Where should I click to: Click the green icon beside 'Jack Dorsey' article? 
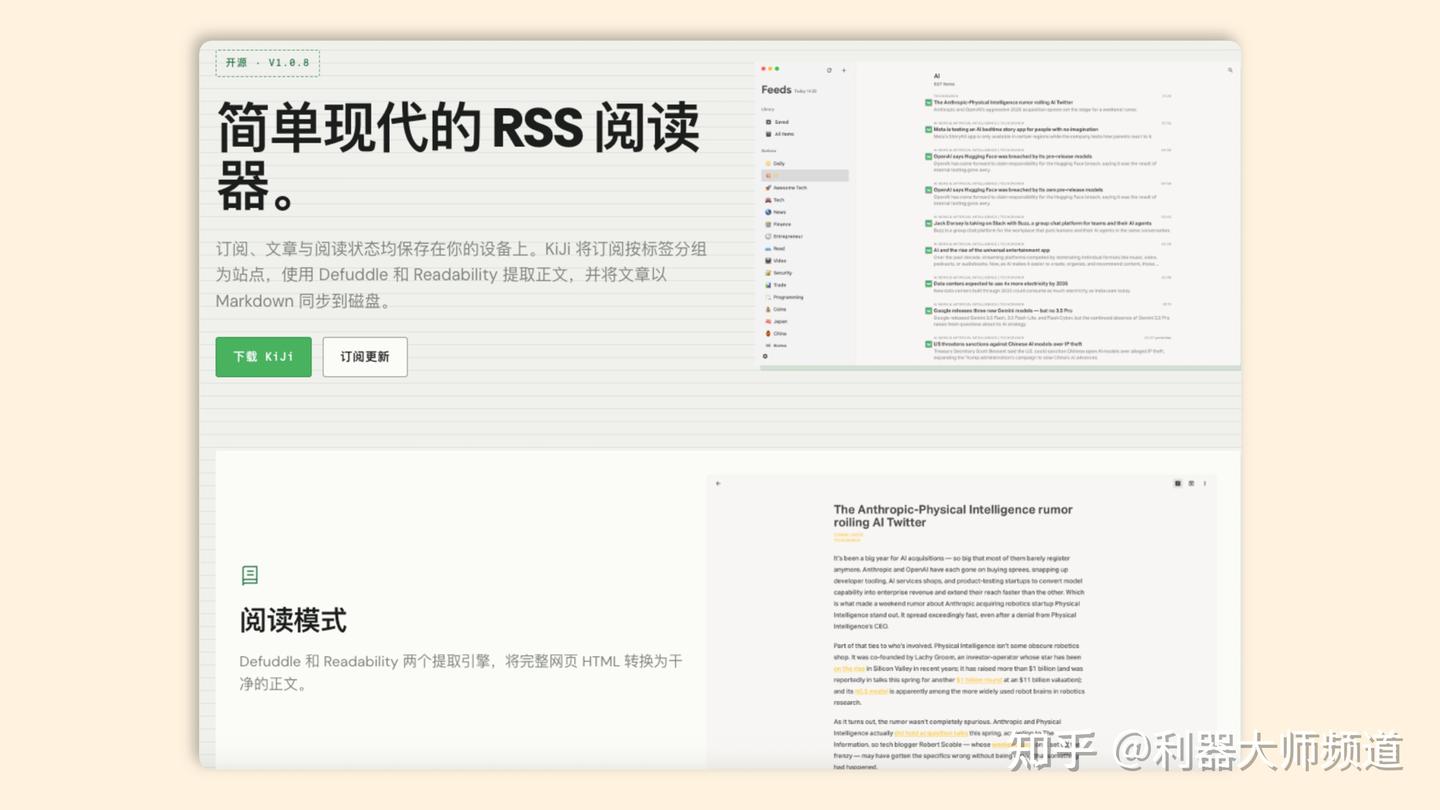[928, 224]
